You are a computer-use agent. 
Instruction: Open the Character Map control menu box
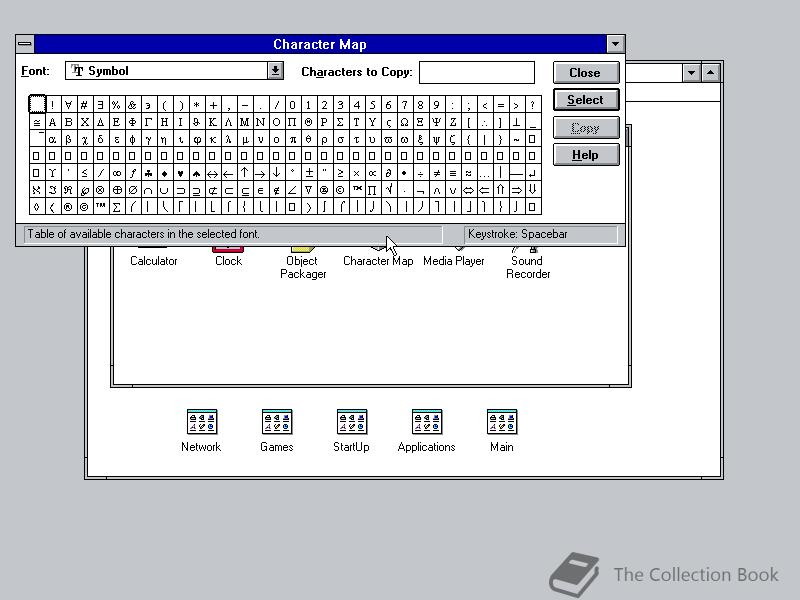coord(24,44)
